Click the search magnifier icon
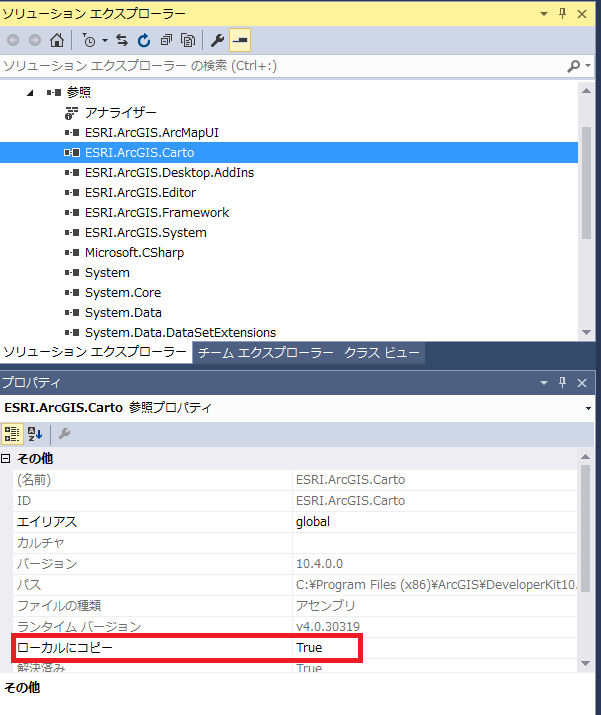Image resolution: width=601 pixels, height=715 pixels. (573, 66)
